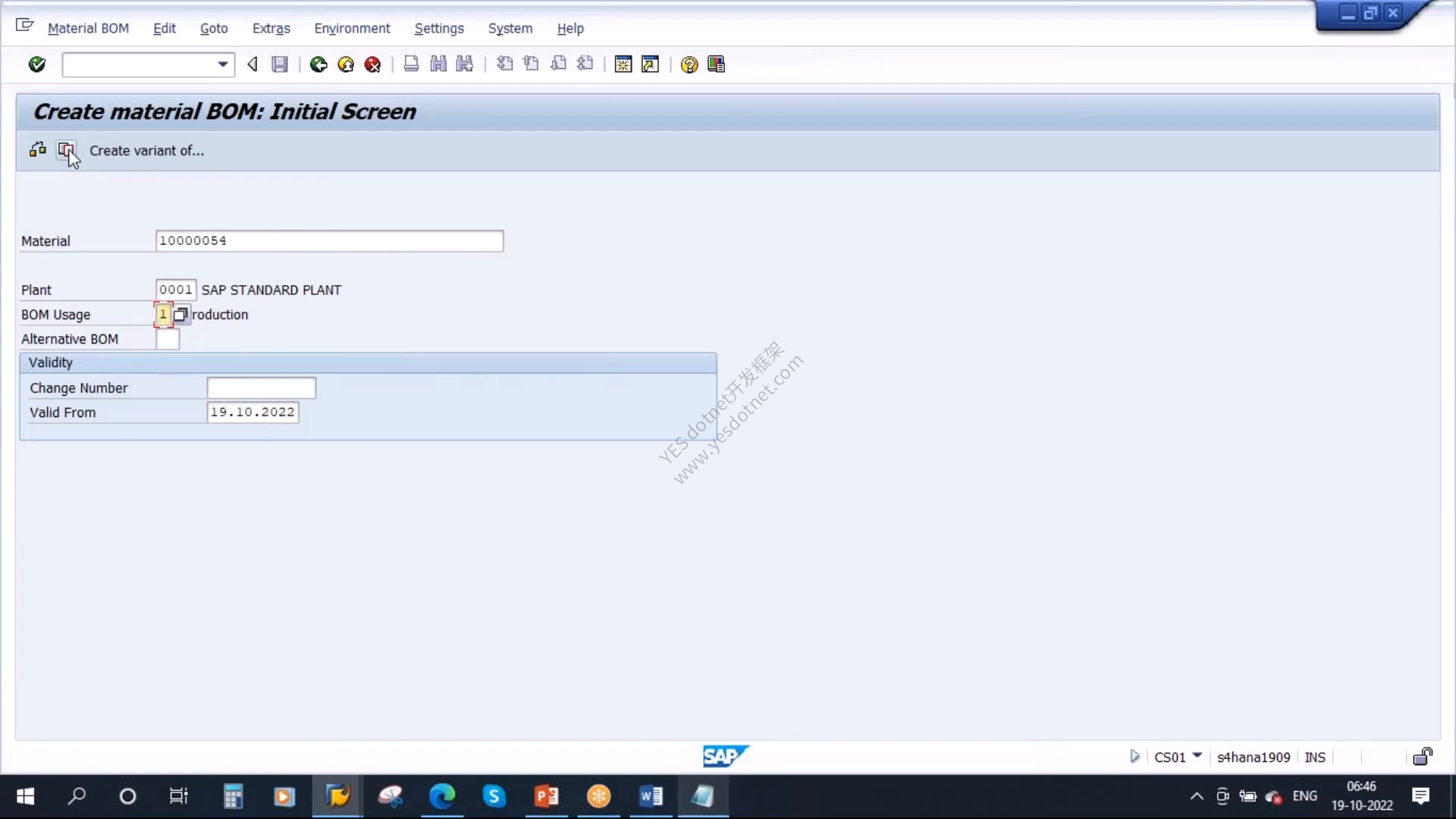Click the taskbar Search icon
The height and width of the screenshot is (819, 1456).
click(x=77, y=795)
